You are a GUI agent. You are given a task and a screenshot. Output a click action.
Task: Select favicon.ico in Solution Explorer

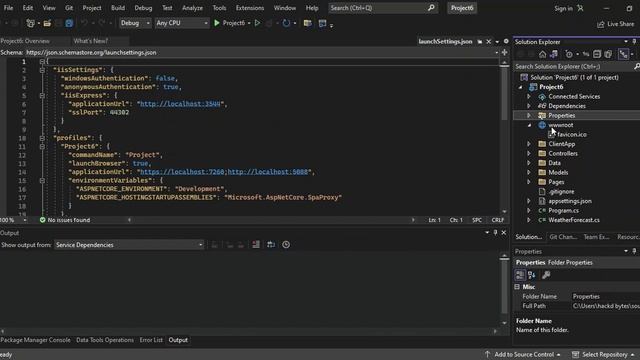[x=571, y=134]
